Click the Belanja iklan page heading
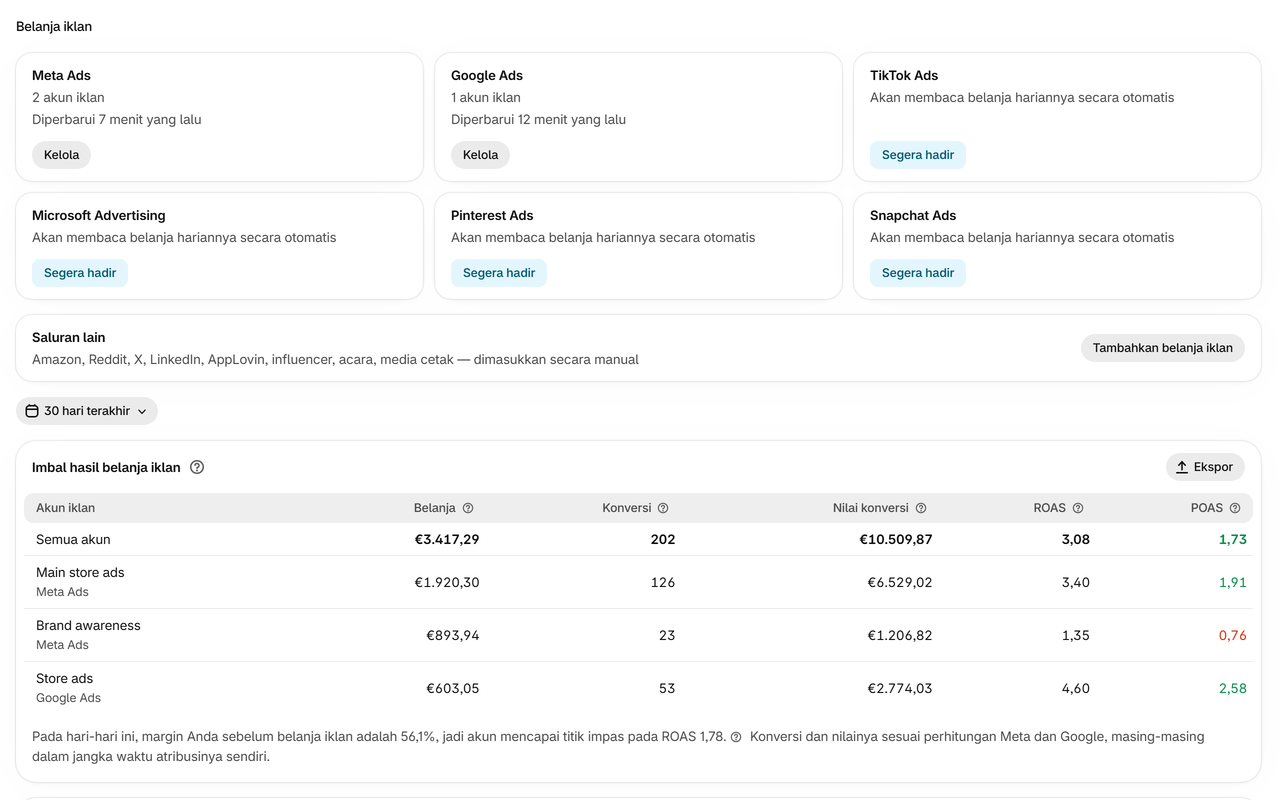 54,26
